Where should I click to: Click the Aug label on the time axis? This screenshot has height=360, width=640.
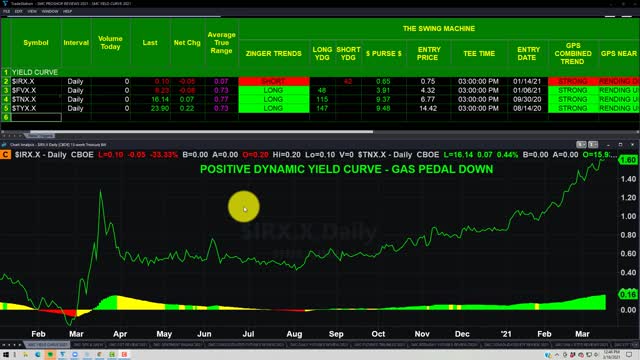[x=294, y=334]
